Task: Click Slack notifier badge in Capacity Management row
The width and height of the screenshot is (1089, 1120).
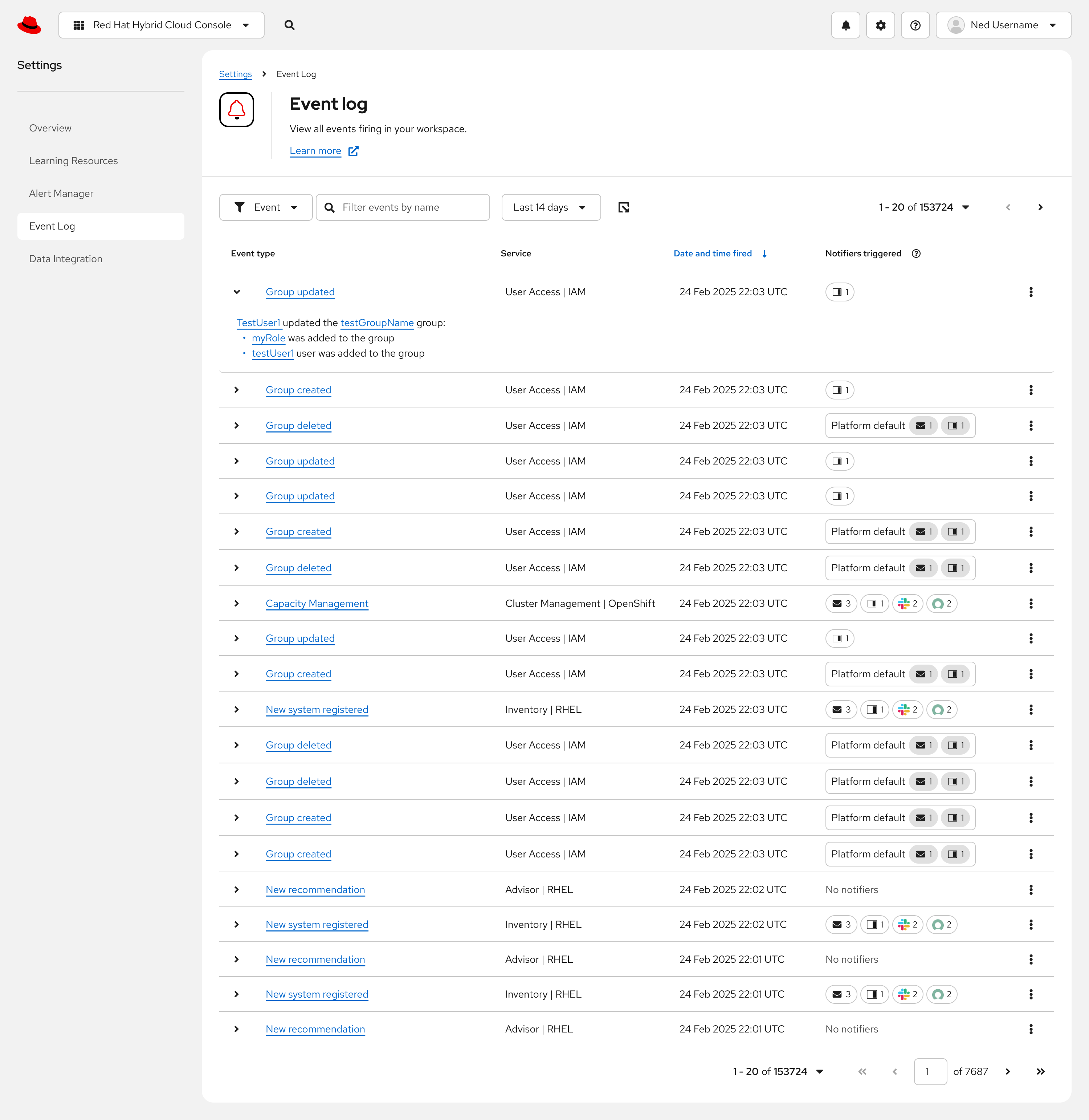Action: [x=908, y=603]
